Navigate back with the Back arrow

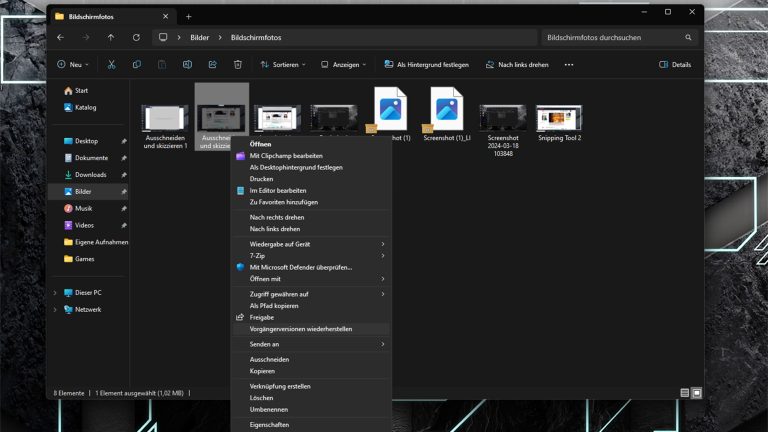click(x=61, y=37)
